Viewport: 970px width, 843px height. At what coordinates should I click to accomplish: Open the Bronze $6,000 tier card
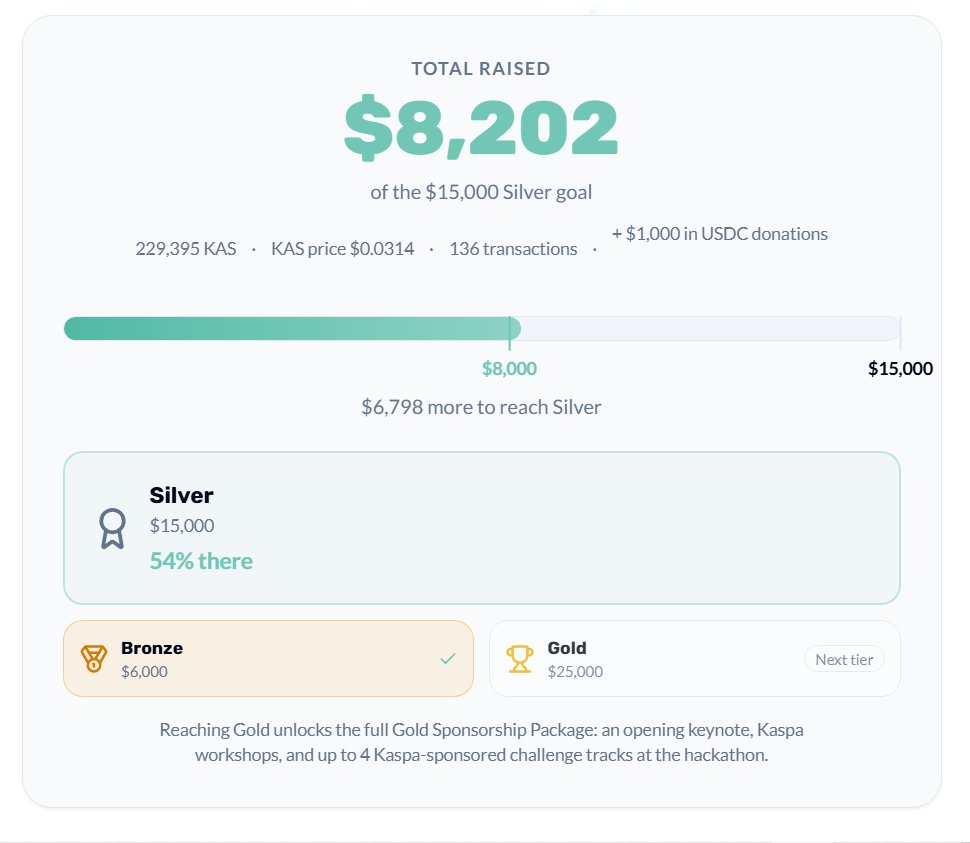tap(268, 659)
